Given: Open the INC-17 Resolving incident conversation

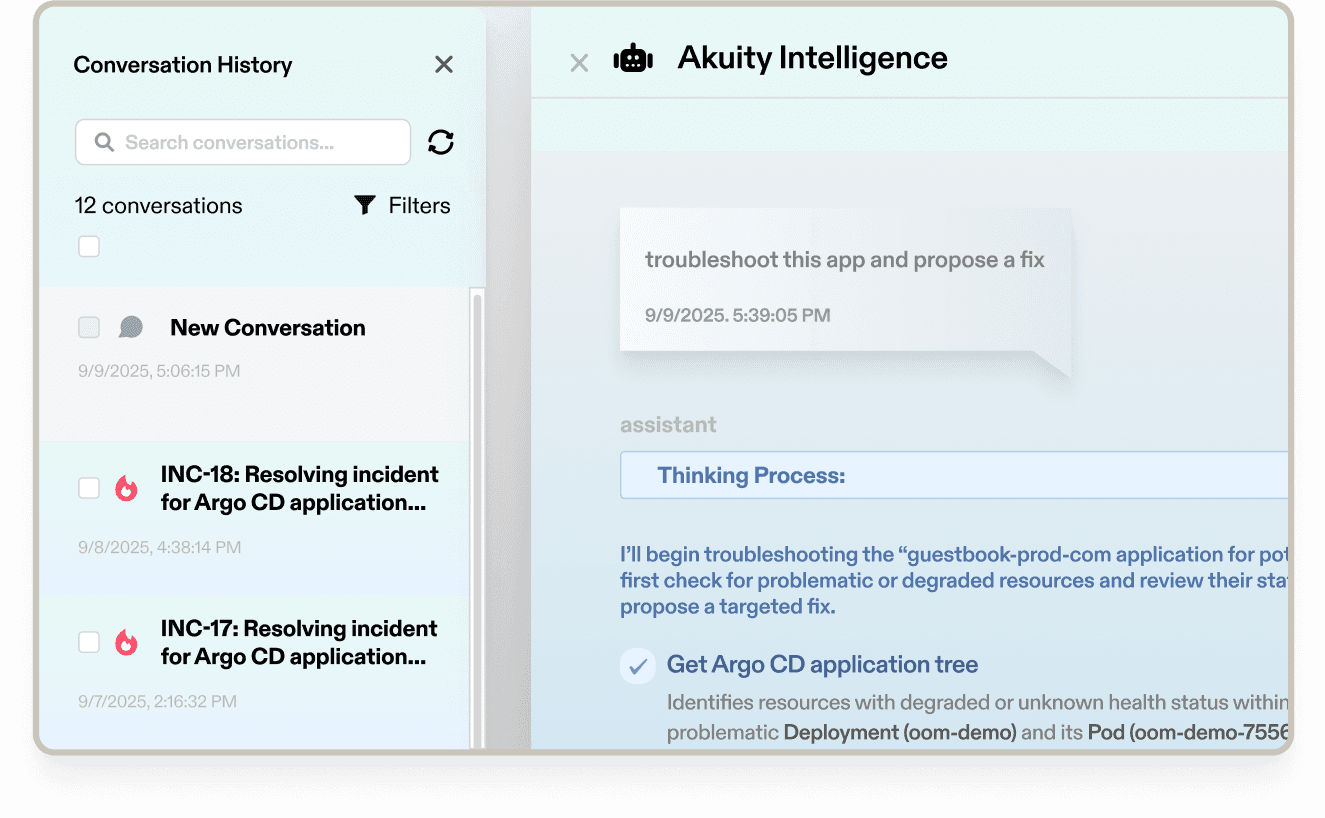Looking at the screenshot, I should [299, 642].
